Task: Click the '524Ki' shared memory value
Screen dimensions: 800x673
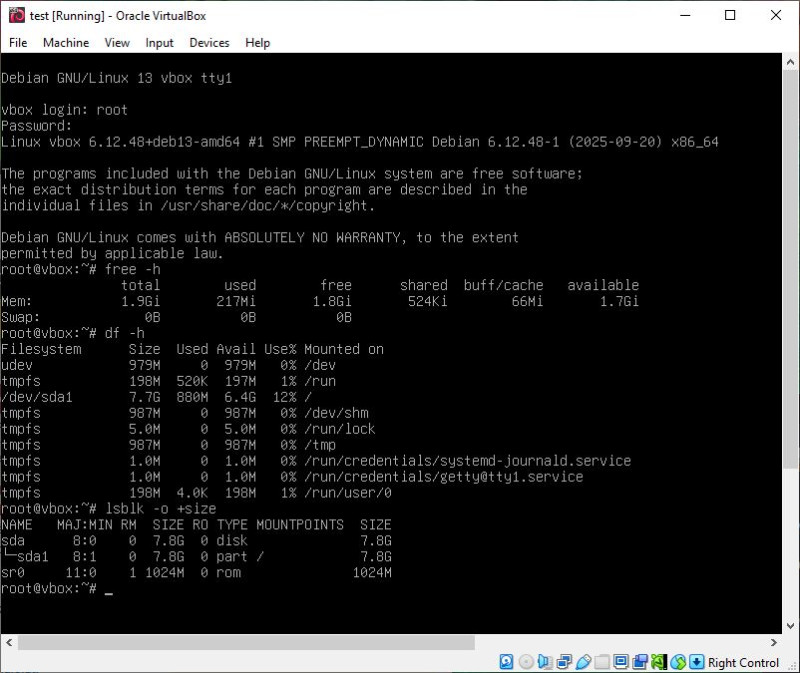Action: 428,301
